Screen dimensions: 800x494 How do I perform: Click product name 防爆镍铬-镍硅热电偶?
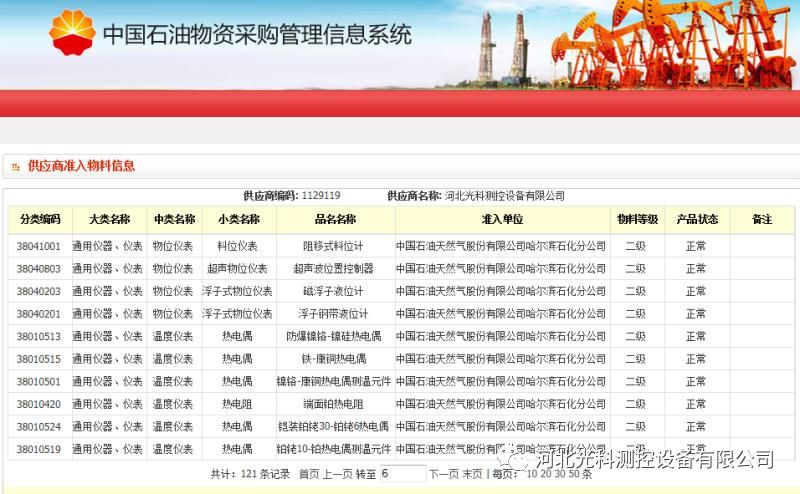(333, 337)
